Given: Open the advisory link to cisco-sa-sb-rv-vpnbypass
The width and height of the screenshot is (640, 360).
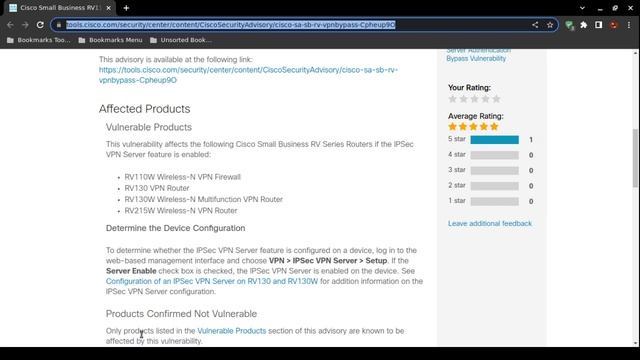Looking at the screenshot, I should point(248,75).
